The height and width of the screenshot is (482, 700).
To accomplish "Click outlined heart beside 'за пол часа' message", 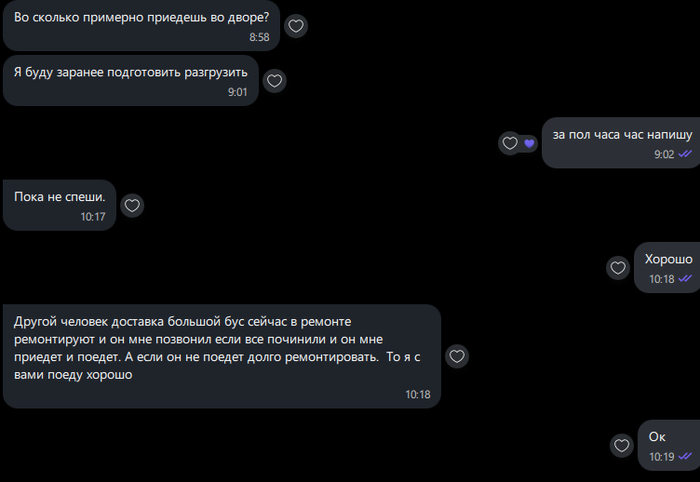I will tap(510, 143).
